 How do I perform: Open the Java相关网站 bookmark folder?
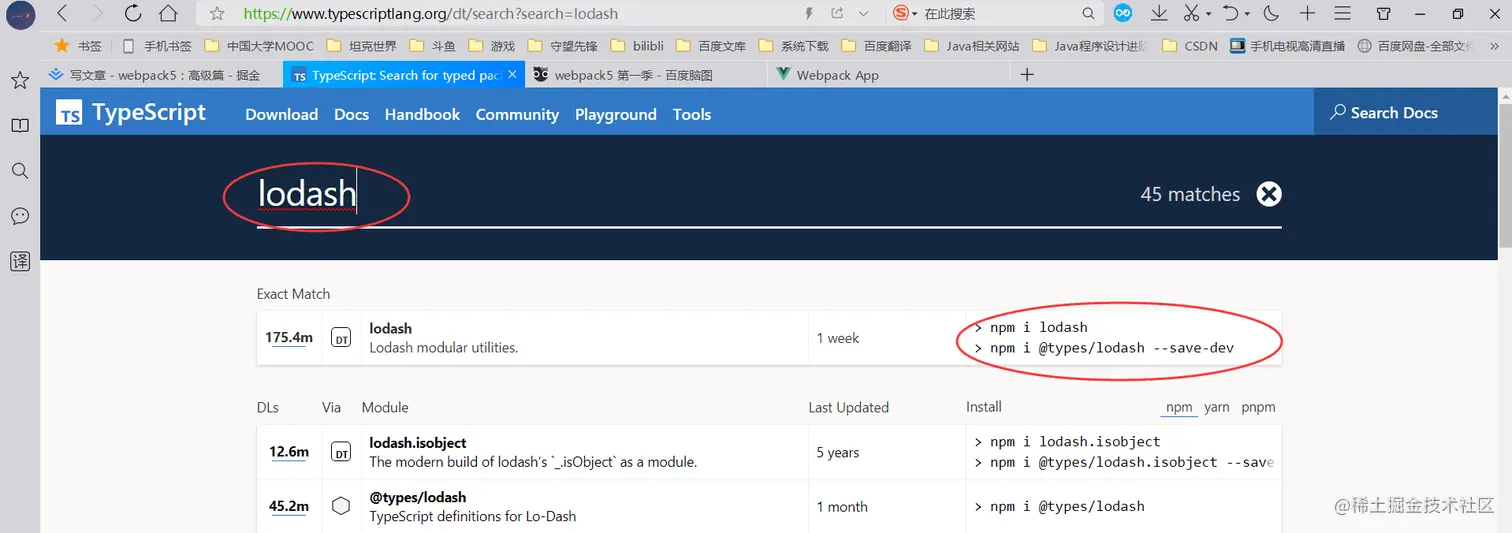tap(973, 46)
